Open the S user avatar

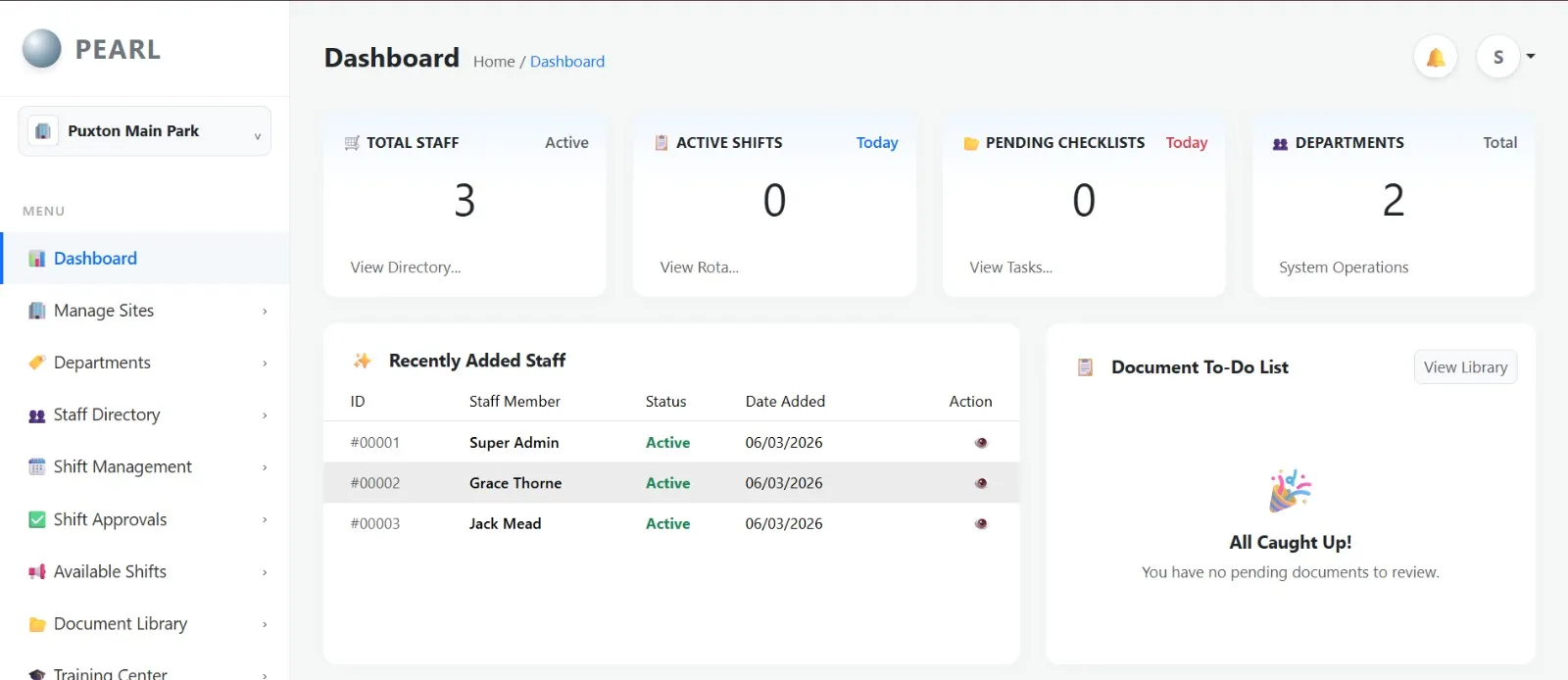[1498, 58]
